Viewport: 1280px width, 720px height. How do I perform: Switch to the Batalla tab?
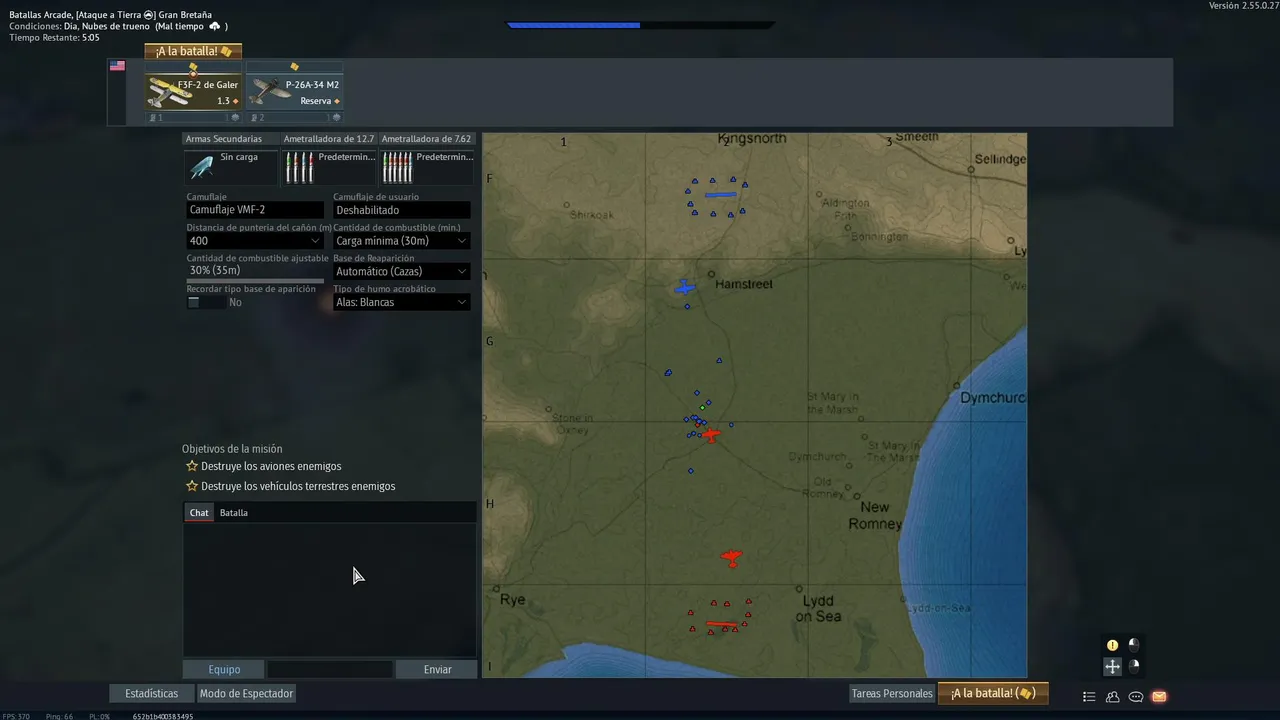pyautogui.click(x=234, y=513)
